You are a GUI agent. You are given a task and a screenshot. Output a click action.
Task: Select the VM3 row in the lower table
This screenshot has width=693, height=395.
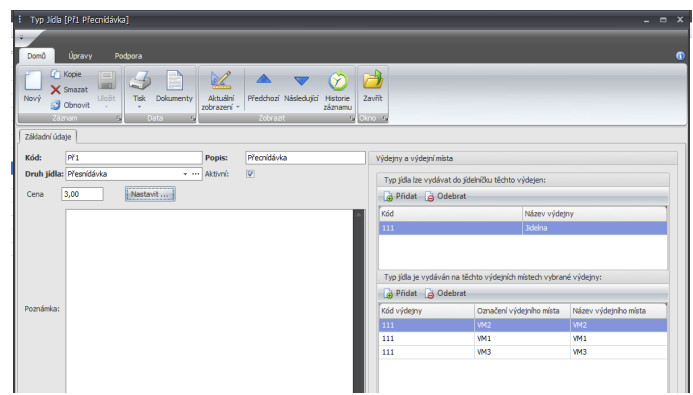click(523, 352)
